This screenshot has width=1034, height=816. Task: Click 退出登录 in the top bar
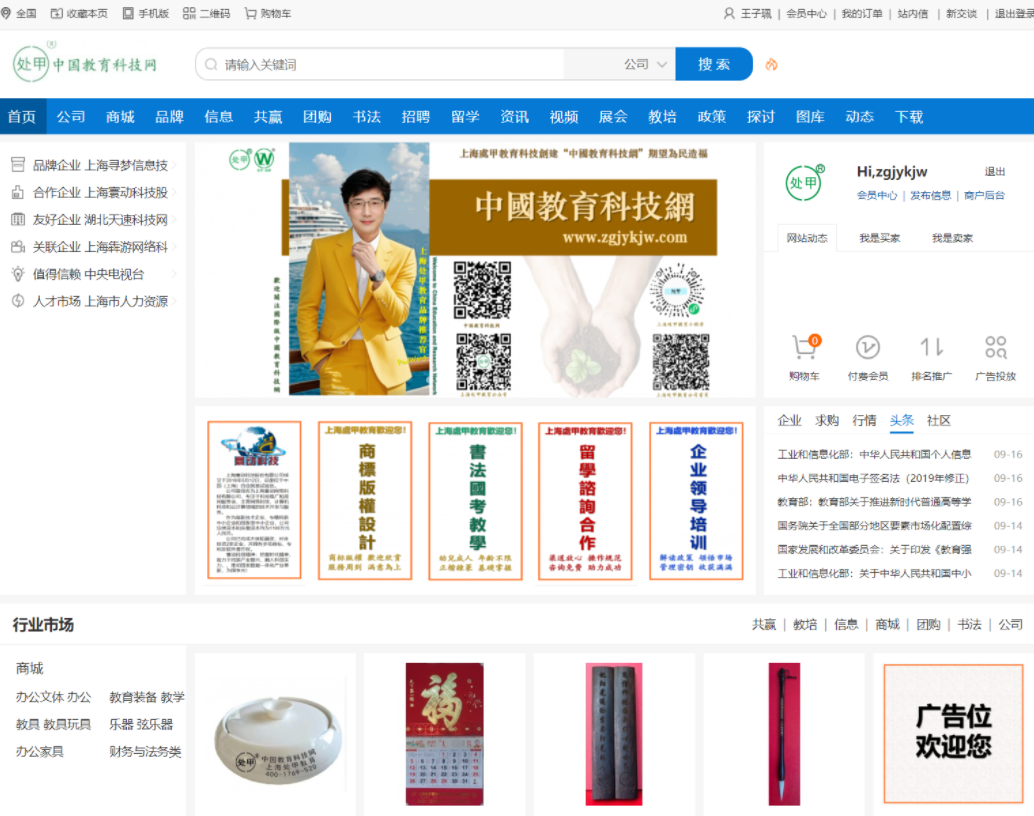tap(1014, 13)
